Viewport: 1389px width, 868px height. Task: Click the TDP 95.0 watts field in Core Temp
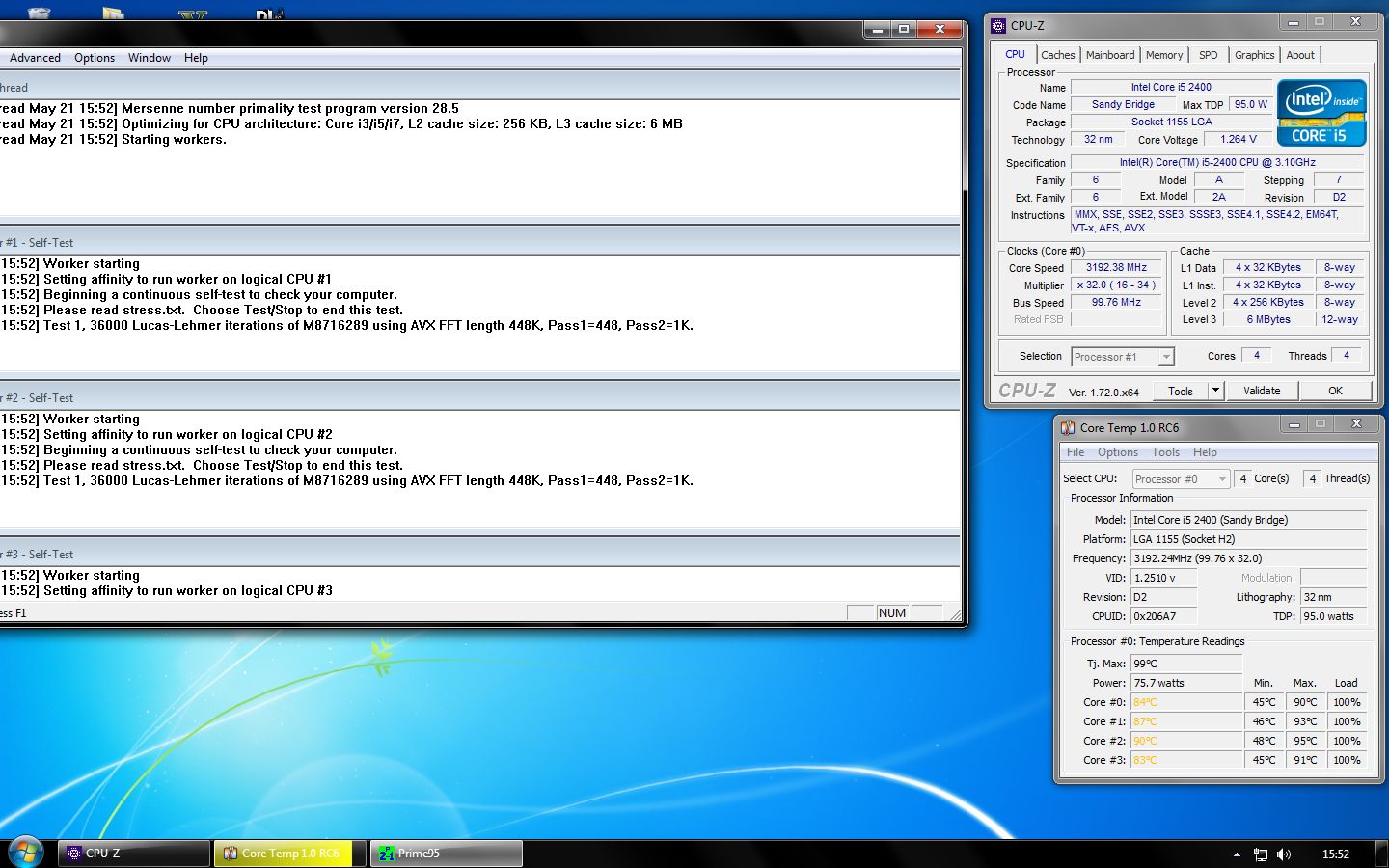tap(1334, 617)
